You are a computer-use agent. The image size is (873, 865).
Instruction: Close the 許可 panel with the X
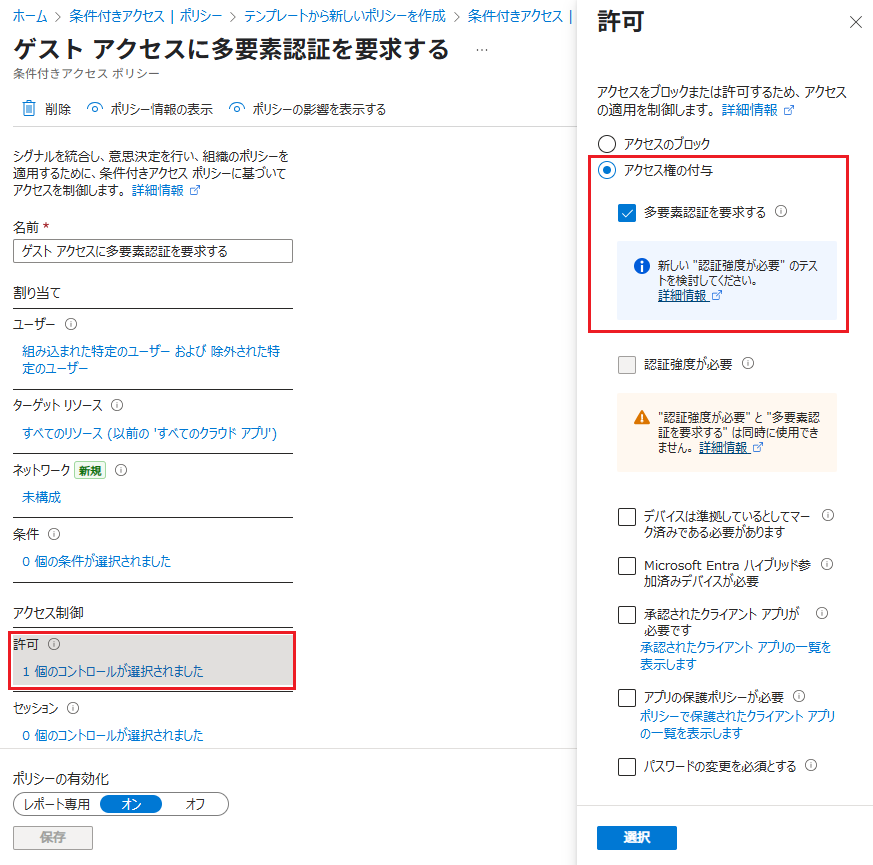pyautogui.click(x=856, y=22)
